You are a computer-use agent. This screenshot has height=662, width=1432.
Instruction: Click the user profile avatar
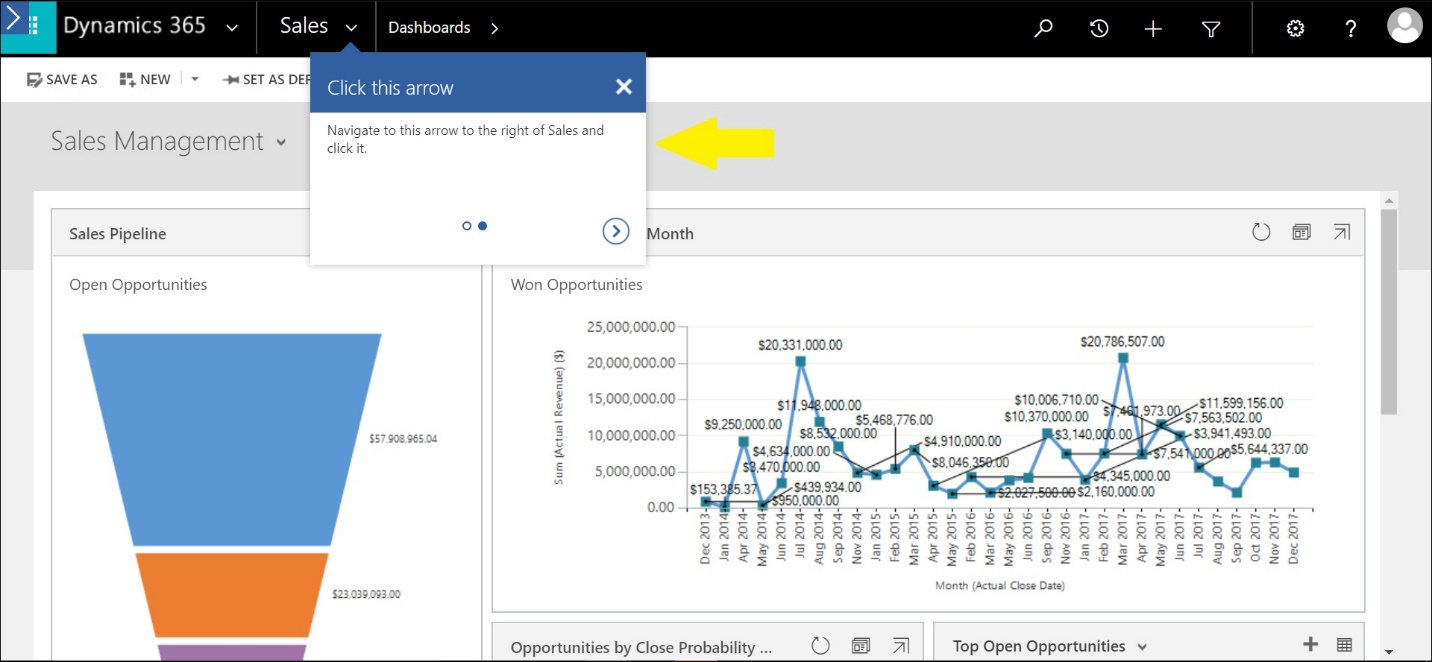pos(1404,26)
